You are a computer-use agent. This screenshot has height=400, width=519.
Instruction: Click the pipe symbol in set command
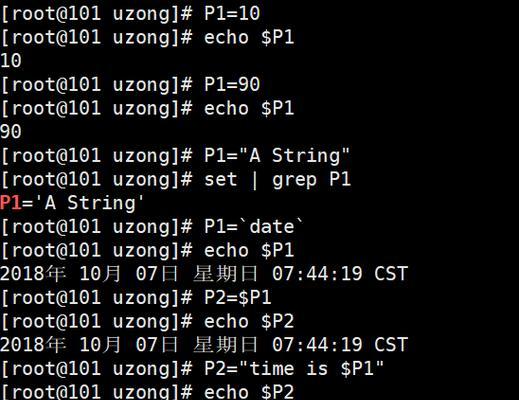[x=255, y=180]
